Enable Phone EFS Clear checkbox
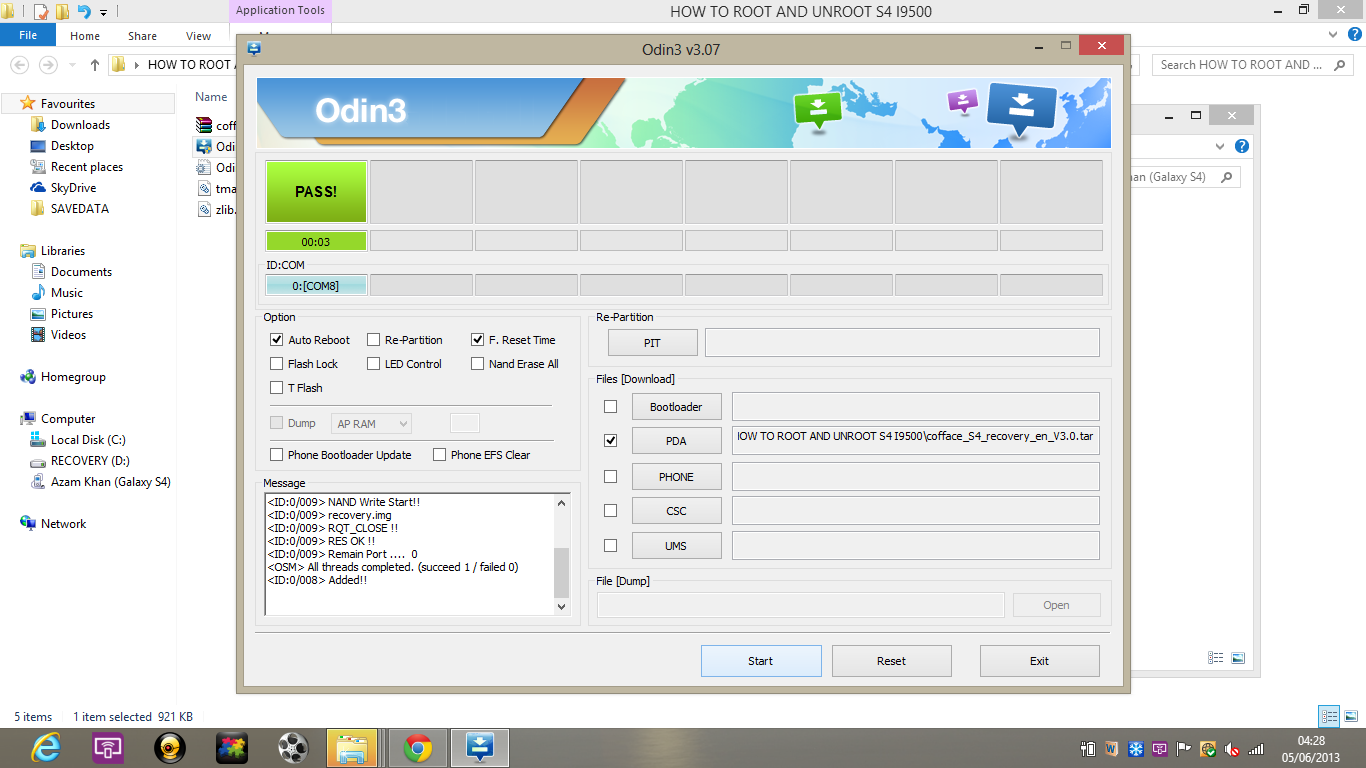This screenshot has width=1366, height=768. pos(440,455)
